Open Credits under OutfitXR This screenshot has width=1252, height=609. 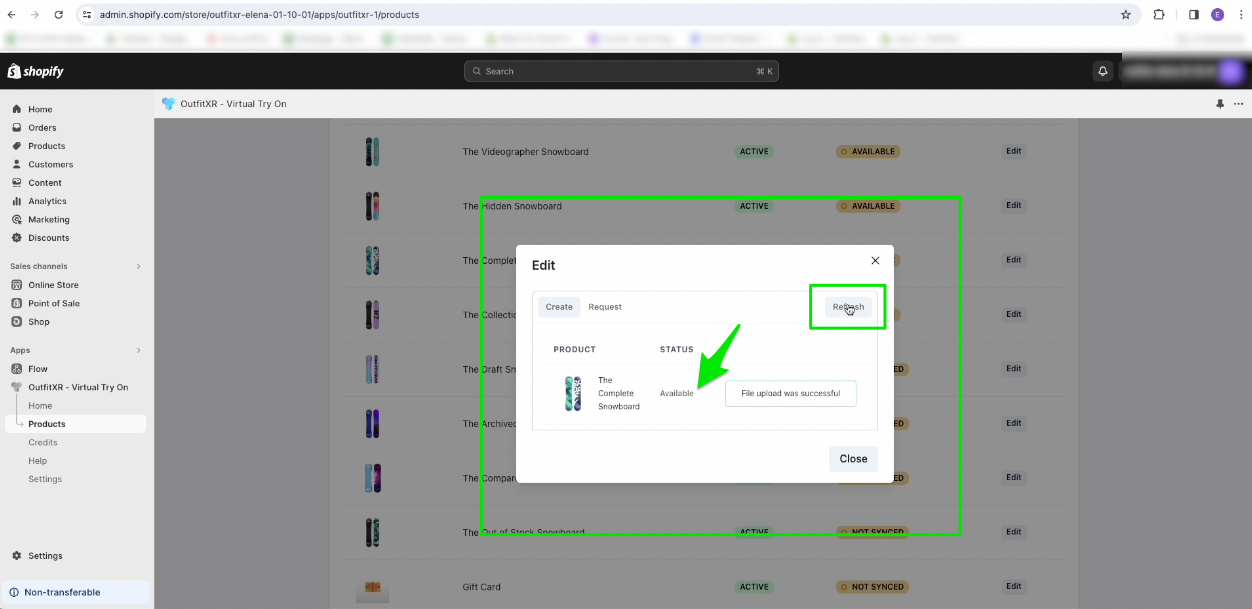pos(43,442)
